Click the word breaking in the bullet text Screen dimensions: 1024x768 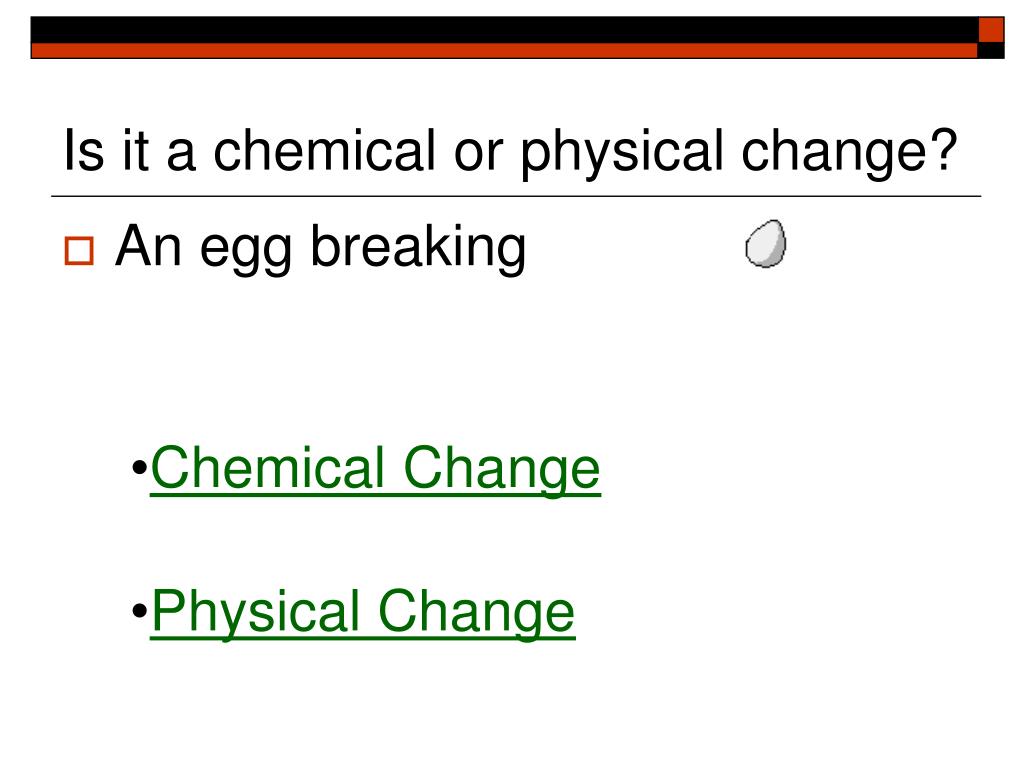(x=418, y=247)
